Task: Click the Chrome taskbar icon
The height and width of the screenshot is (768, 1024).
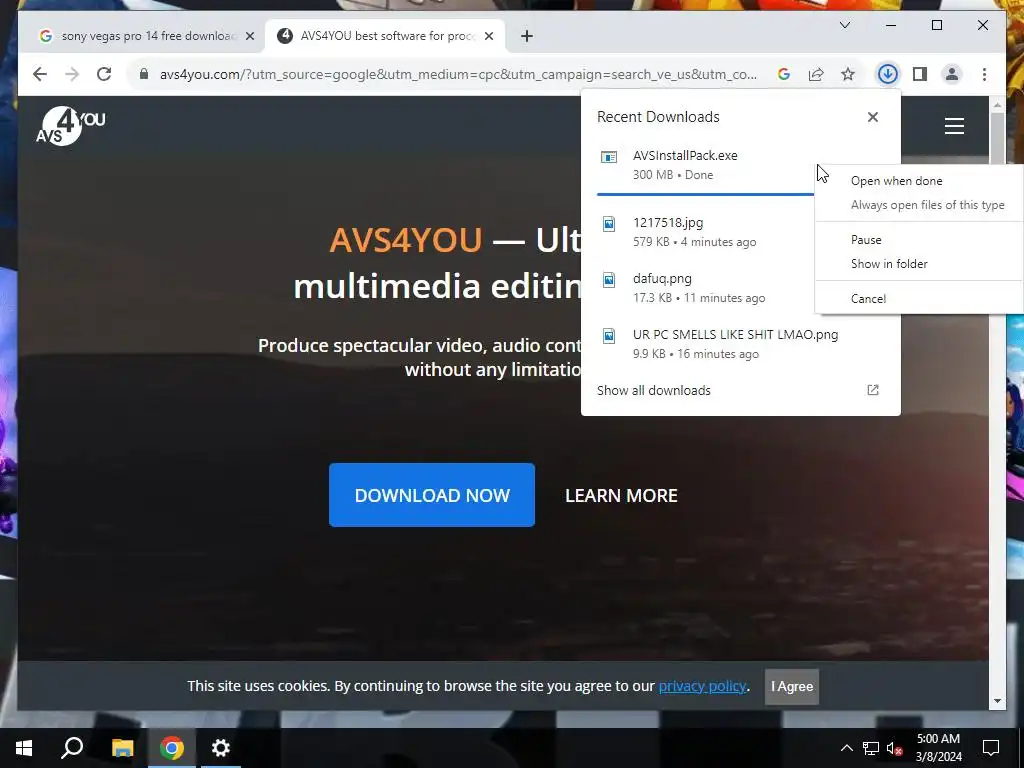Action: [172, 748]
